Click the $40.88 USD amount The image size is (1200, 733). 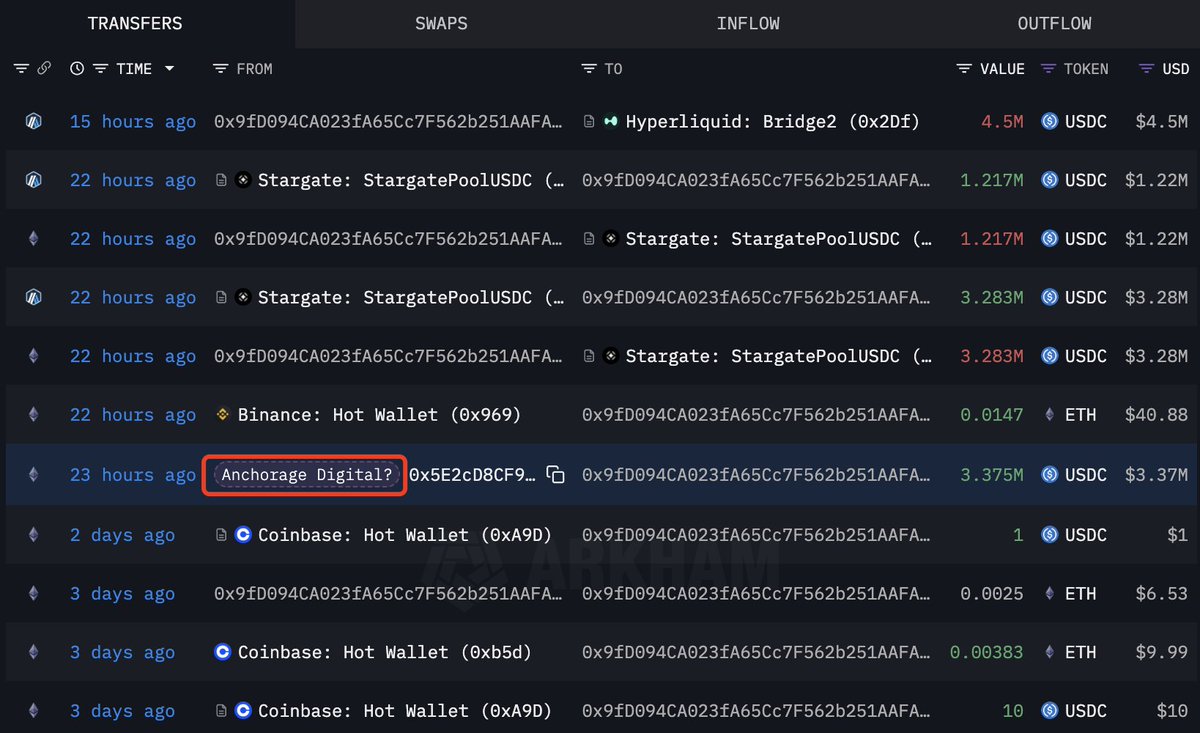(1156, 415)
